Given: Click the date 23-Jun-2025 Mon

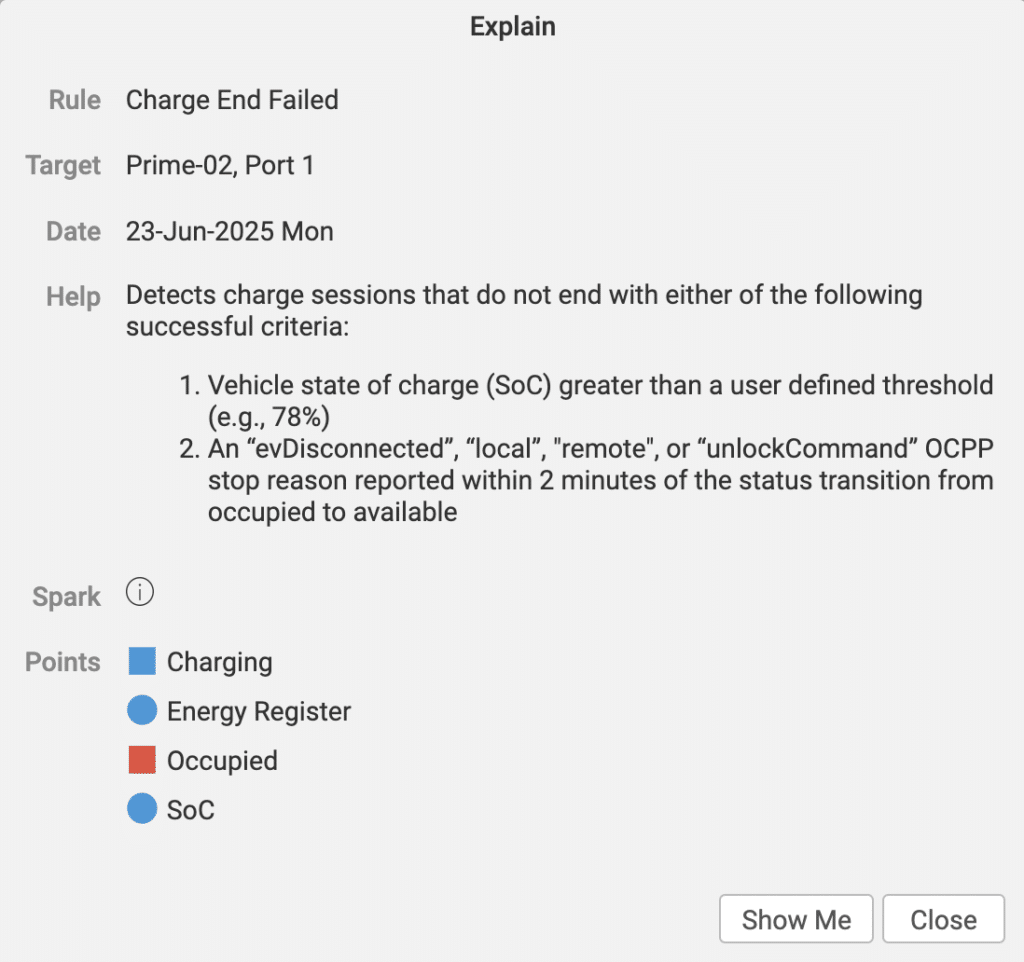Looking at the screenshot, I should tap(229, 231).
